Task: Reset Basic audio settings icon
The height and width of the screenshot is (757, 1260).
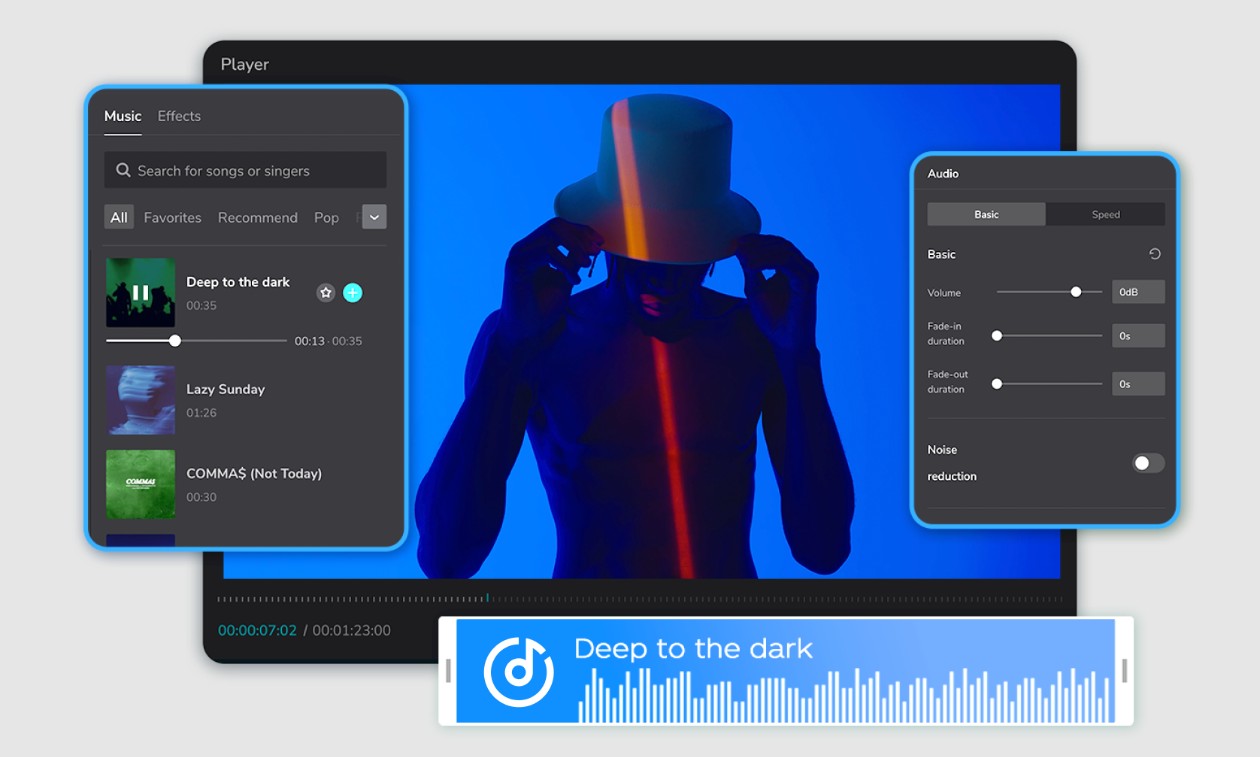Action: click(x=1155, y=254)
